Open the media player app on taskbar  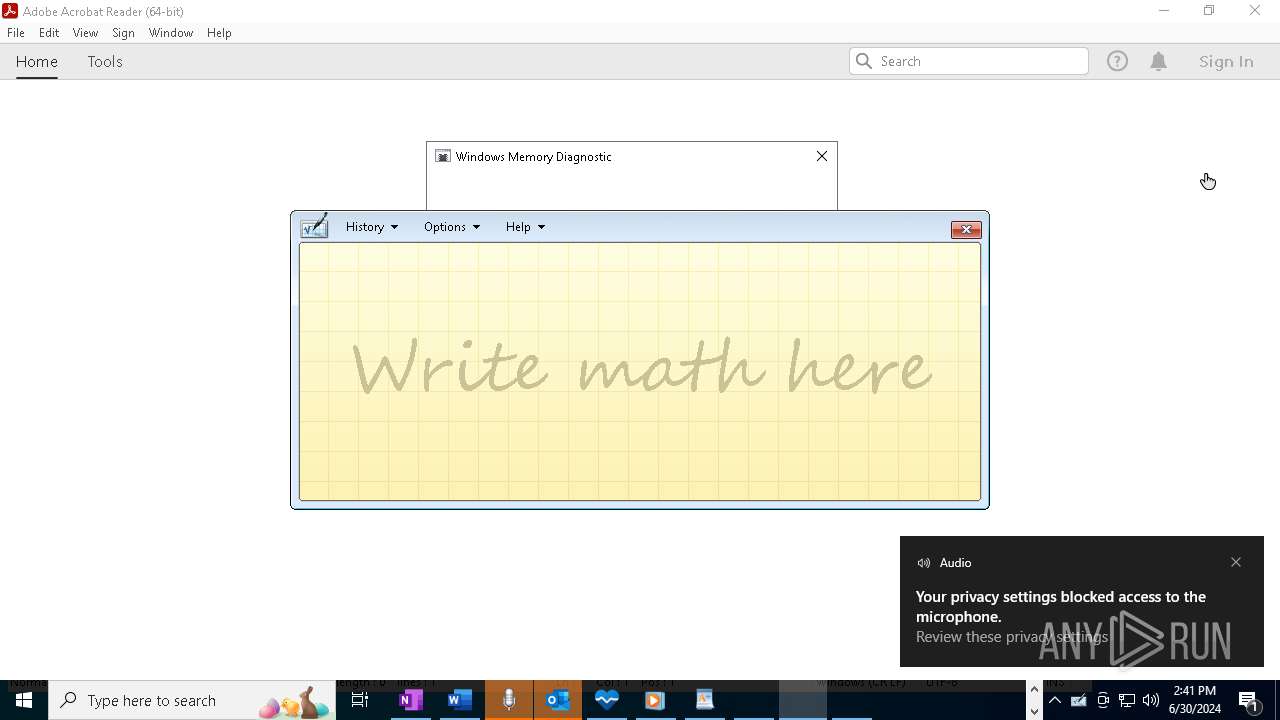pyautogui.click(x=655, y=700)
